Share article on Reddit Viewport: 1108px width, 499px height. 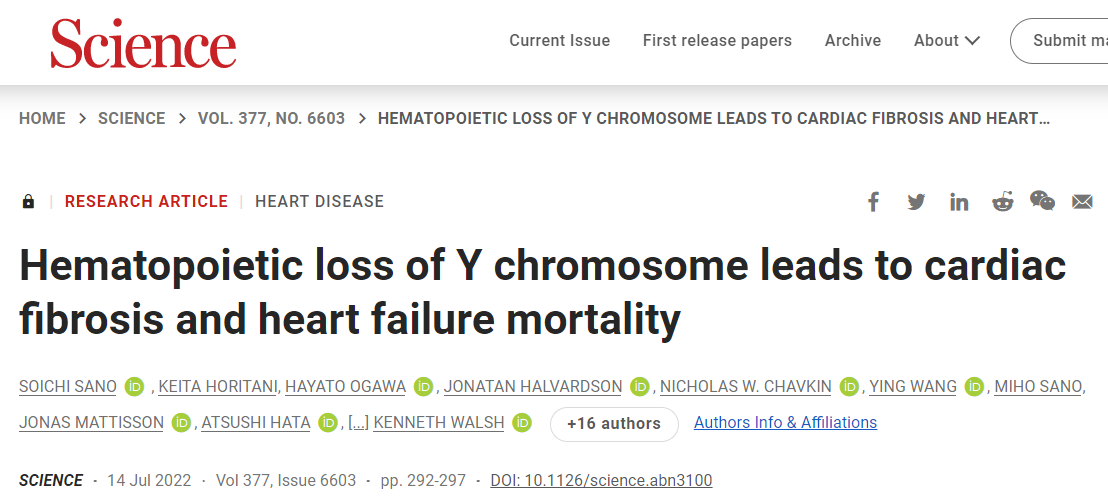pos(1002,202)
